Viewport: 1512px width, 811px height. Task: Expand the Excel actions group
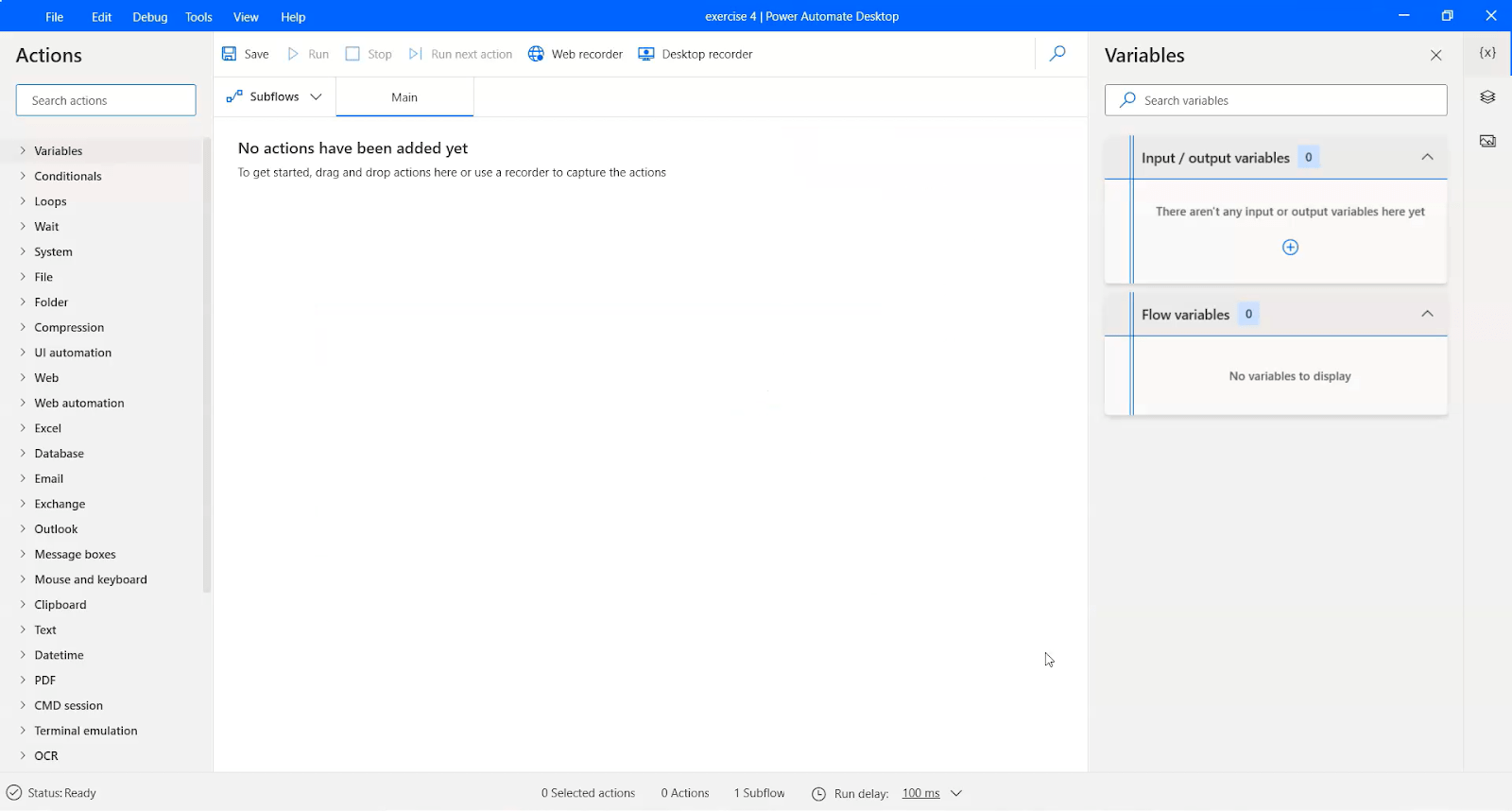pos(23,428)
